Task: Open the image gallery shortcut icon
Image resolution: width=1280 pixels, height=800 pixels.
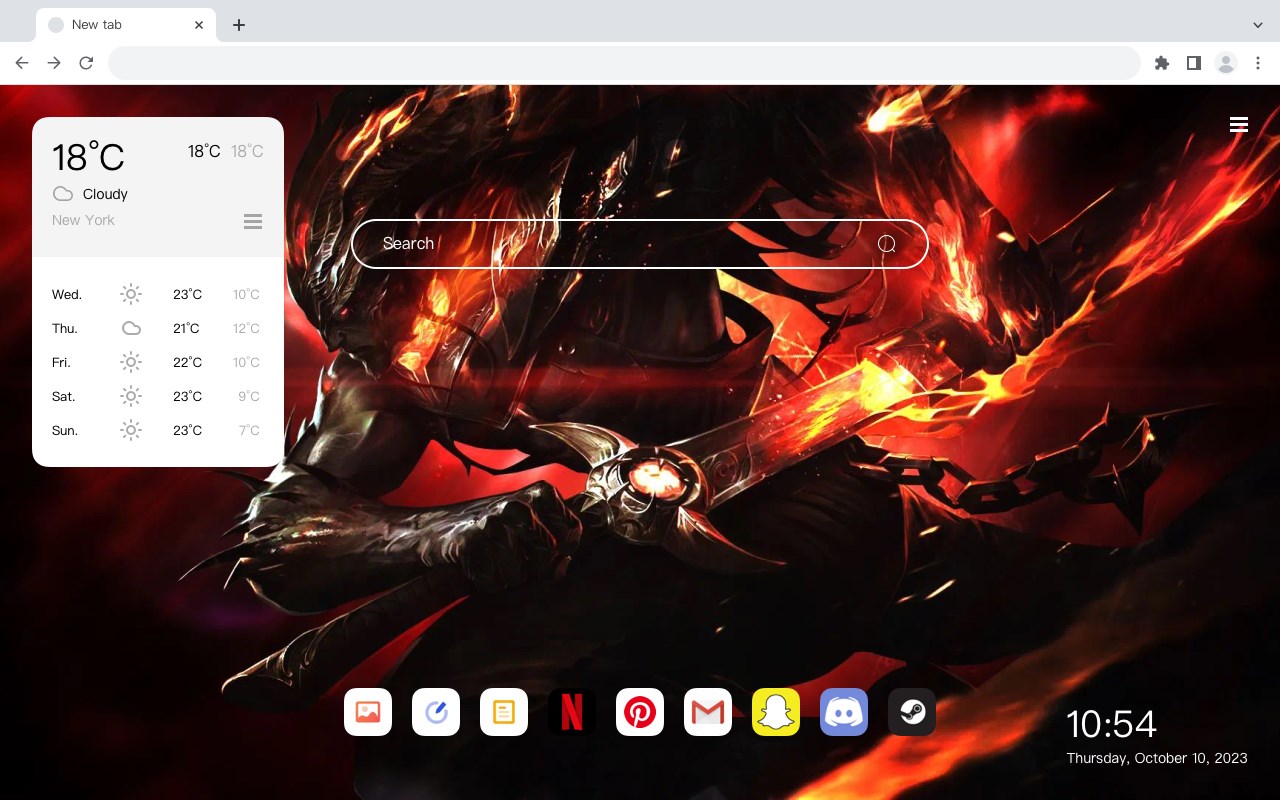Action: 368,712
